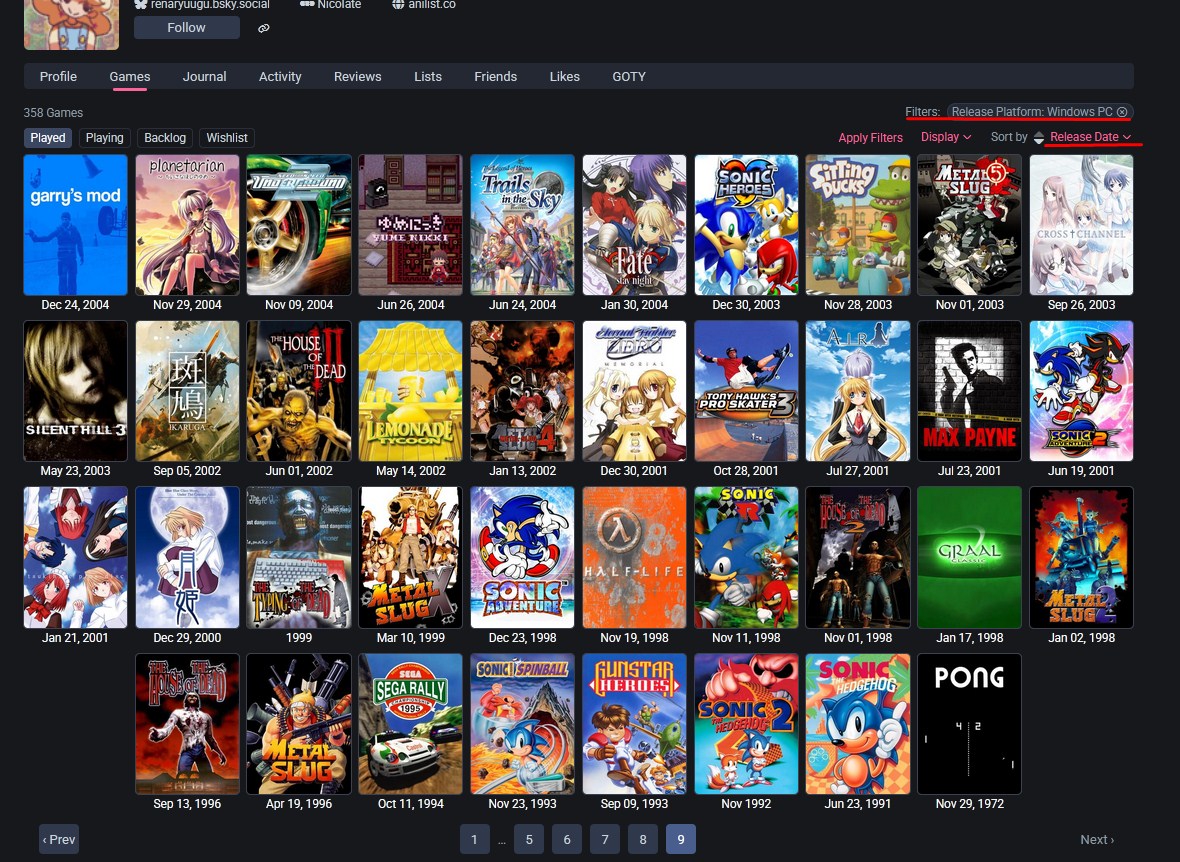Image resolution: width=1180 pixels, height=862 pixels.
Task: Expand the Display dropdown
Action: (946, 137)
